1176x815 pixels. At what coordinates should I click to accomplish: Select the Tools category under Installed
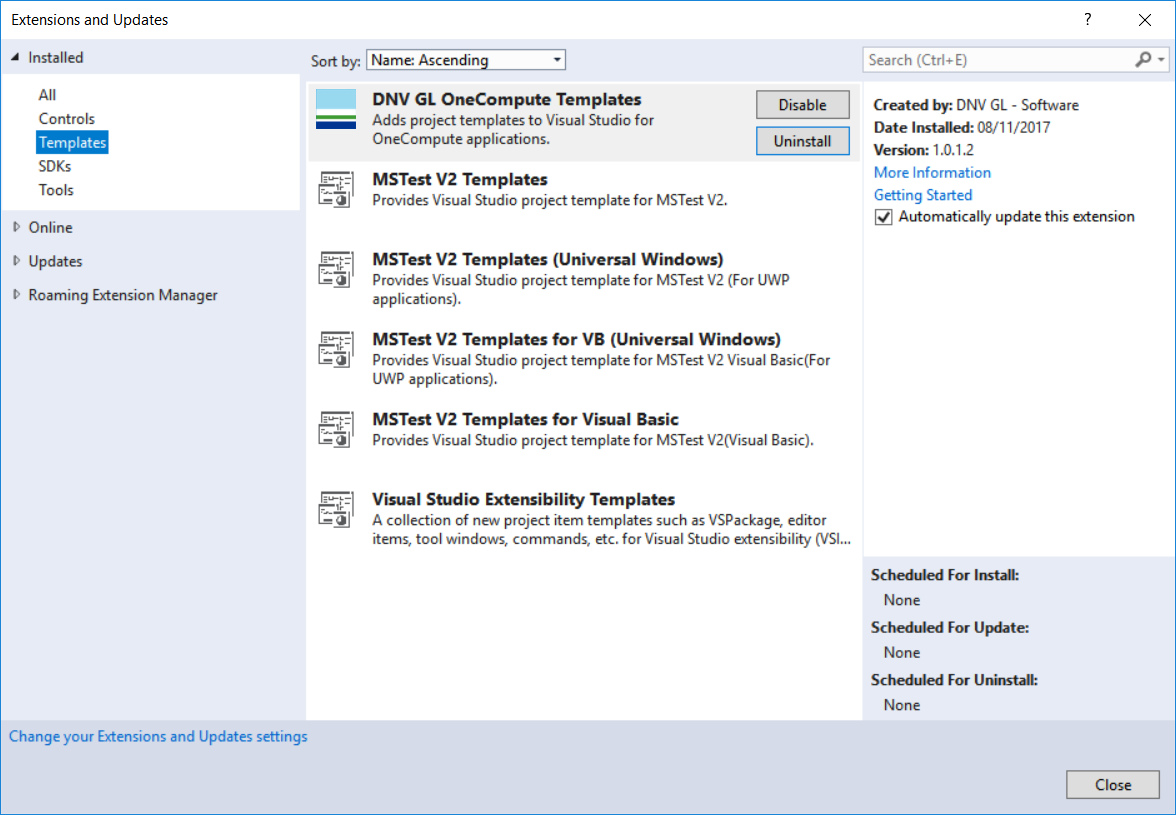click(x=56, y=190)
